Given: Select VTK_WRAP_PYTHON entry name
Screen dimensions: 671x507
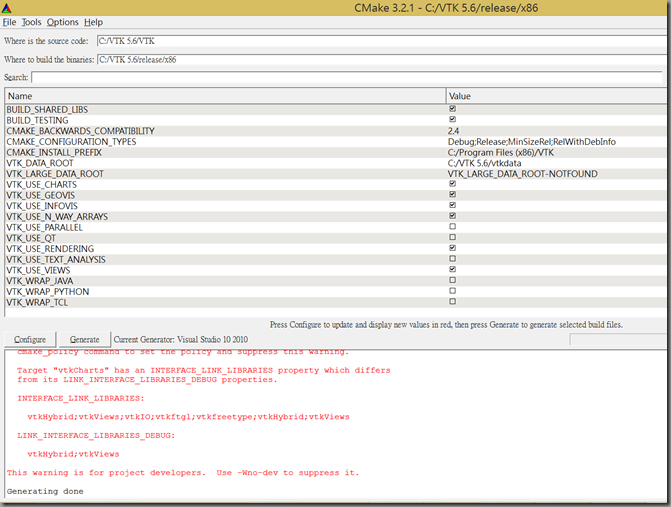Looking at the screenshot, I should click(48, 291).
